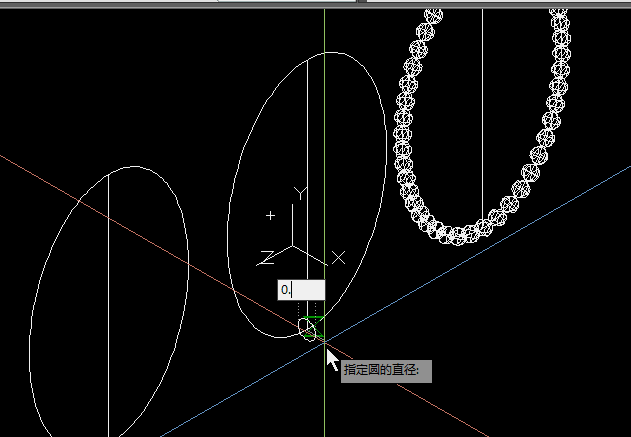This screenshot has height=437, width=631.
Task: Select the X axis label of UCS icon
Action: [x=338, y=258]
